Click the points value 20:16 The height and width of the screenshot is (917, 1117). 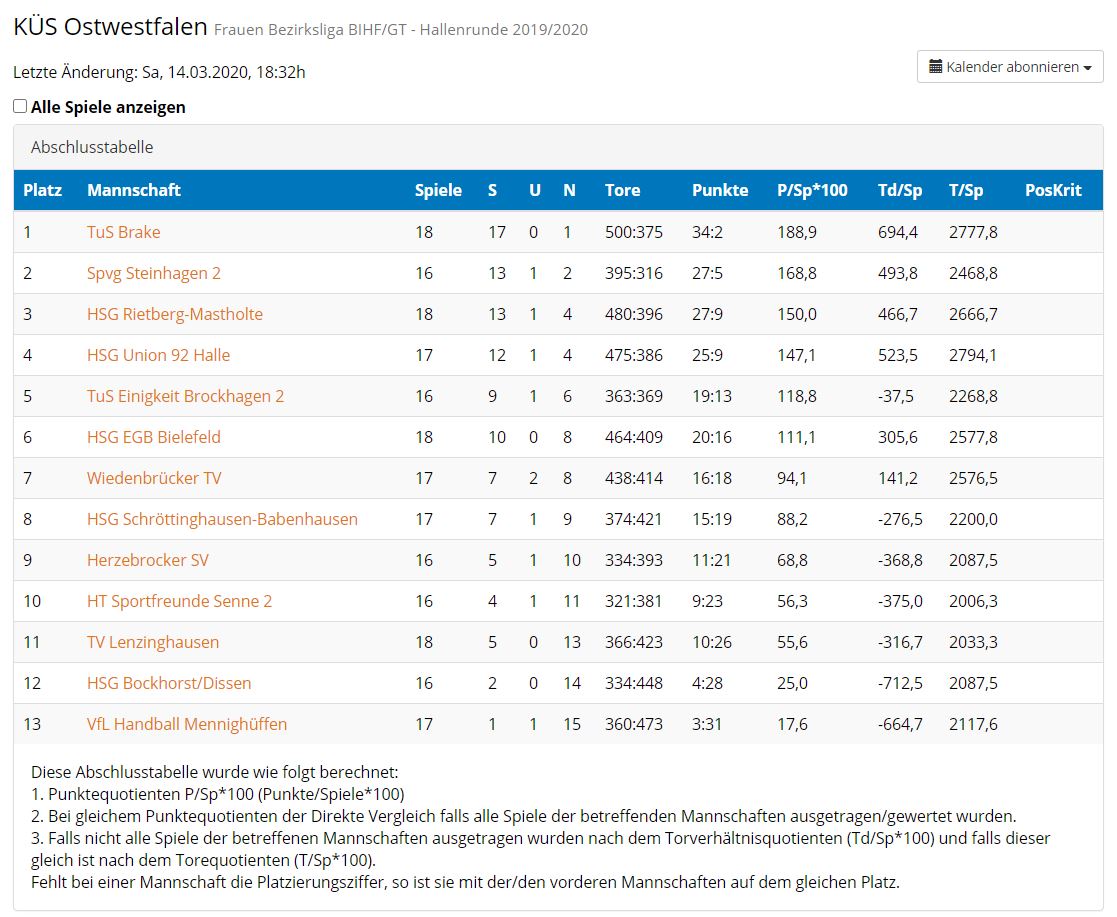(x=712, y=437)
